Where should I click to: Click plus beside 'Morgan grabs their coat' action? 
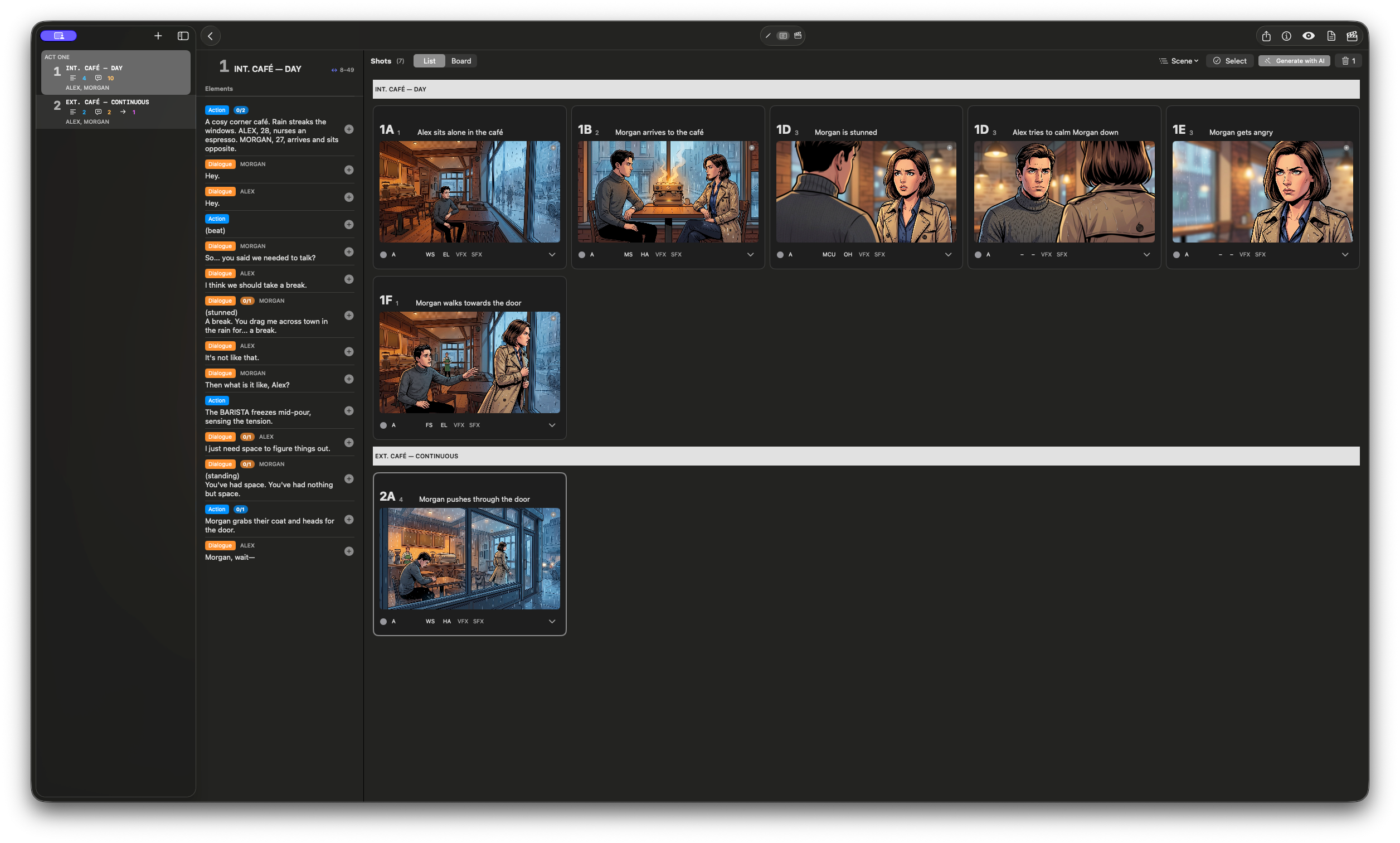click(x=349, y=520)
